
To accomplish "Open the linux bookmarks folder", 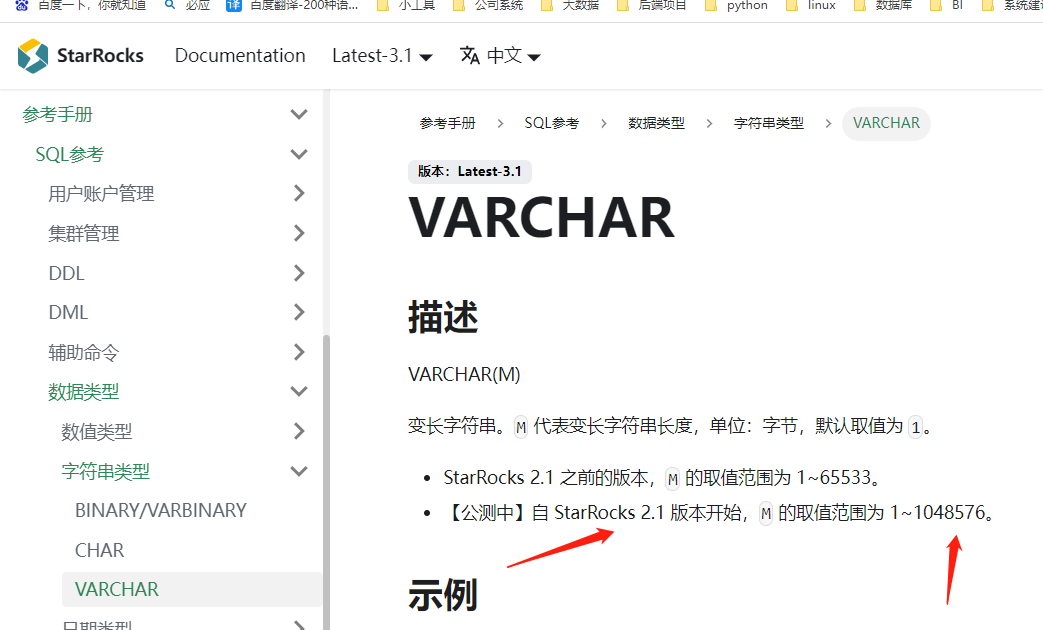I will (811, 5).
